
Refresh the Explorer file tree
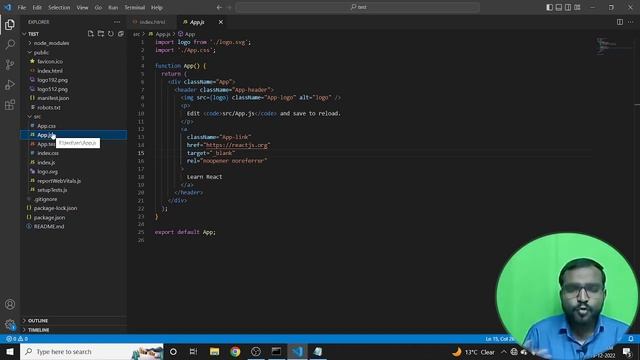[111, 34]
